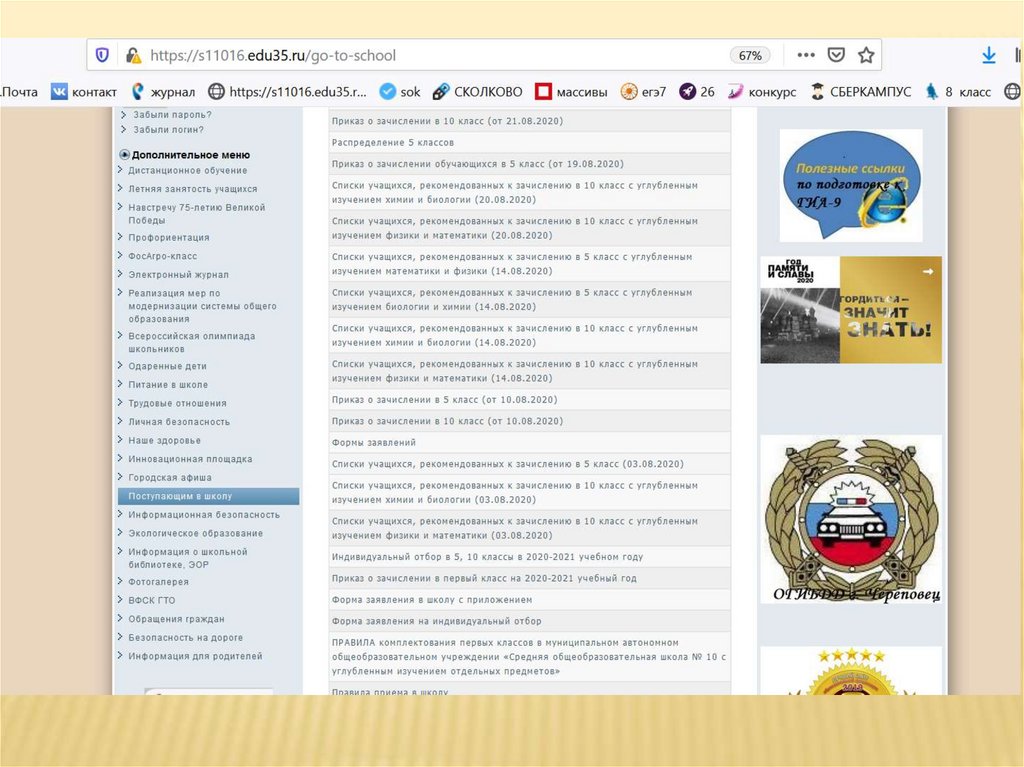The width and height of the screenshot is (1024, 767).
Task: Open 'ВФСК ГТО' menu item
Action: (x=152, y=600)
